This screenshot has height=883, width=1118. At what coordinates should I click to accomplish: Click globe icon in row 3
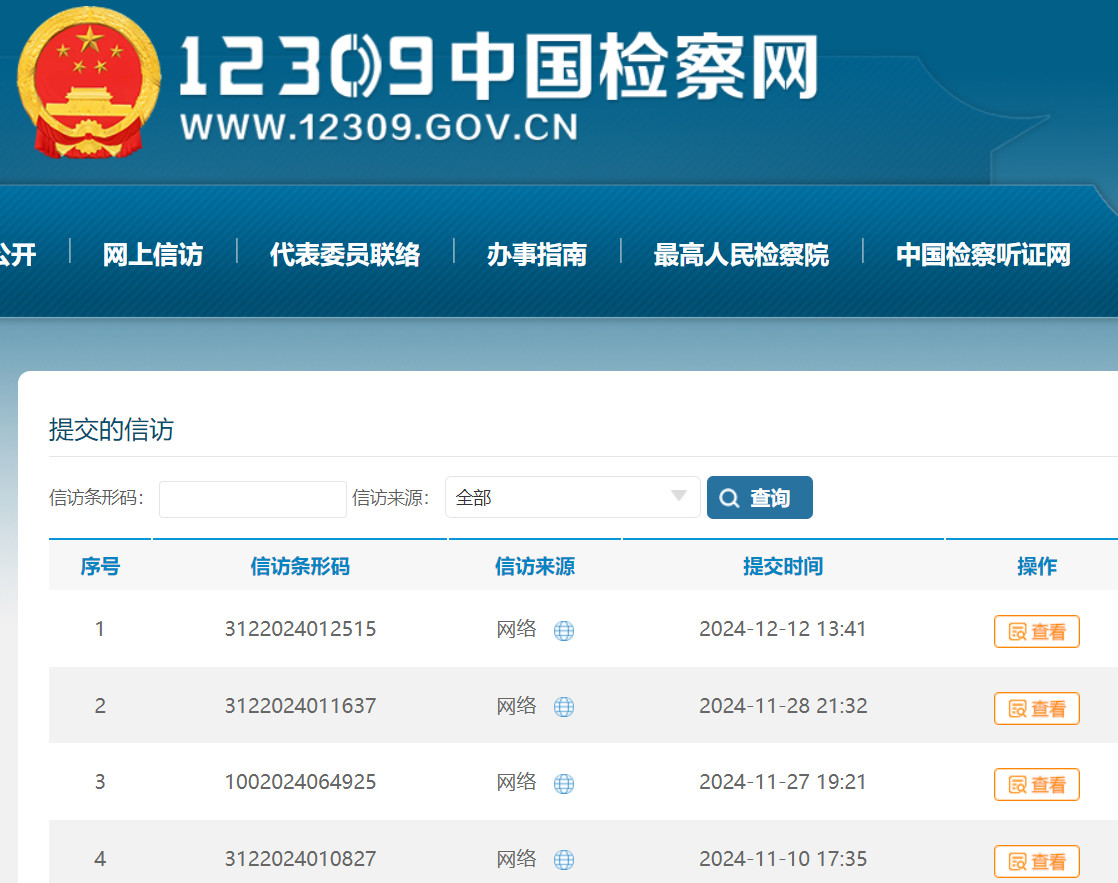(x=564, y=784)
